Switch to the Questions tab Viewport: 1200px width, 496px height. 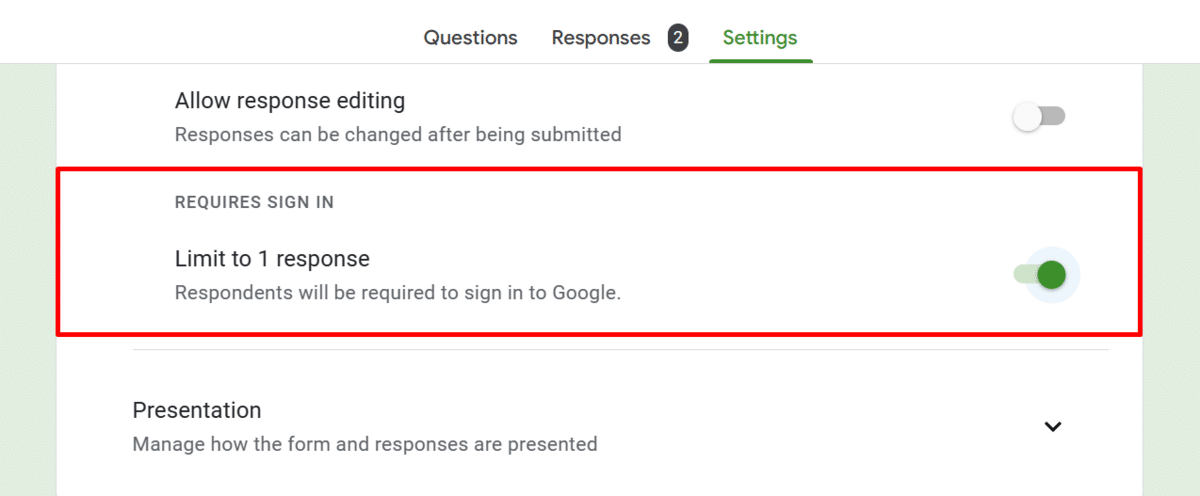470,38
